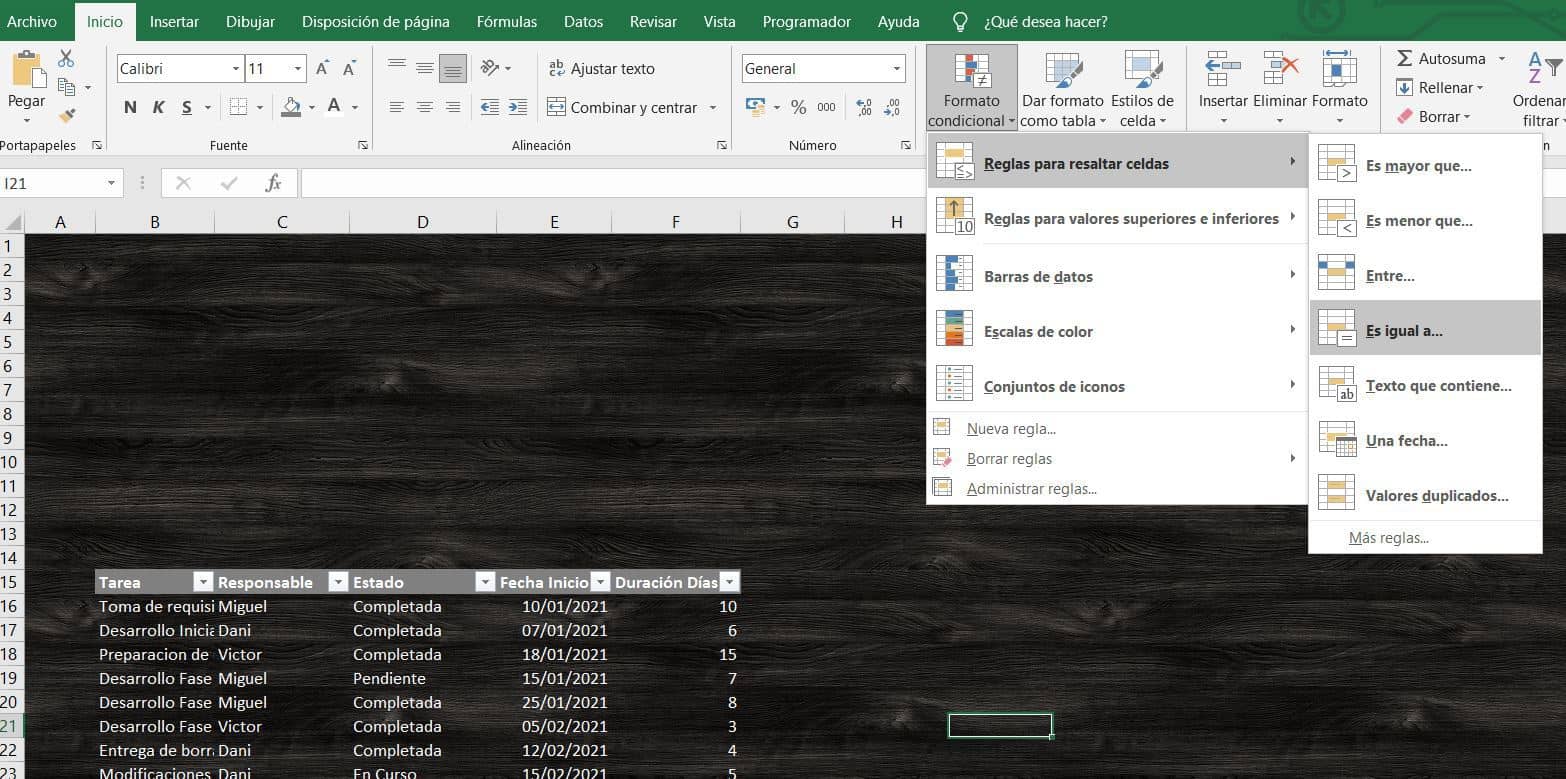Click the Increase Decimal icon

865,107
